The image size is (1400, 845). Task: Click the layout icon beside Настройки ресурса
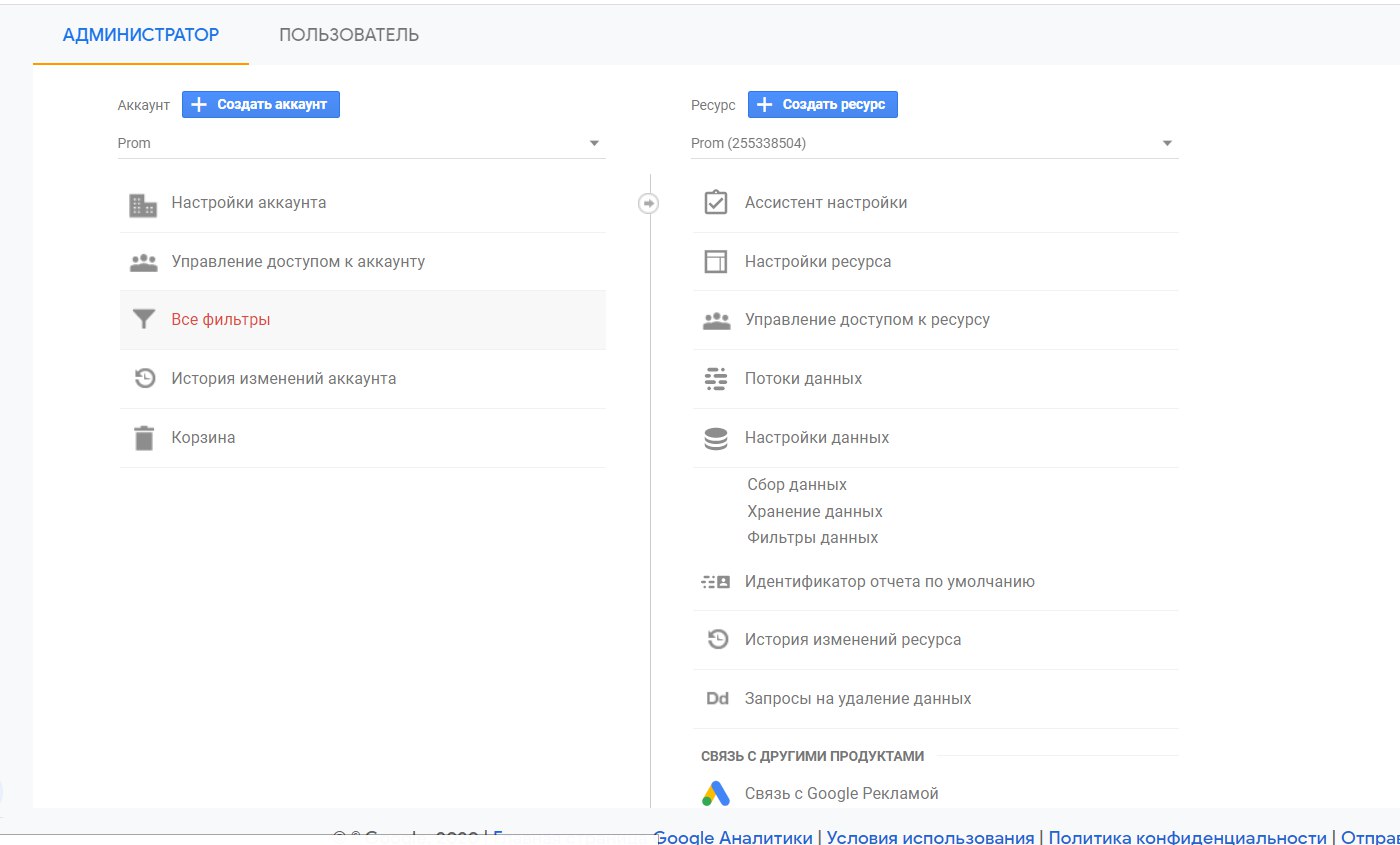click(x=716, y=262)
